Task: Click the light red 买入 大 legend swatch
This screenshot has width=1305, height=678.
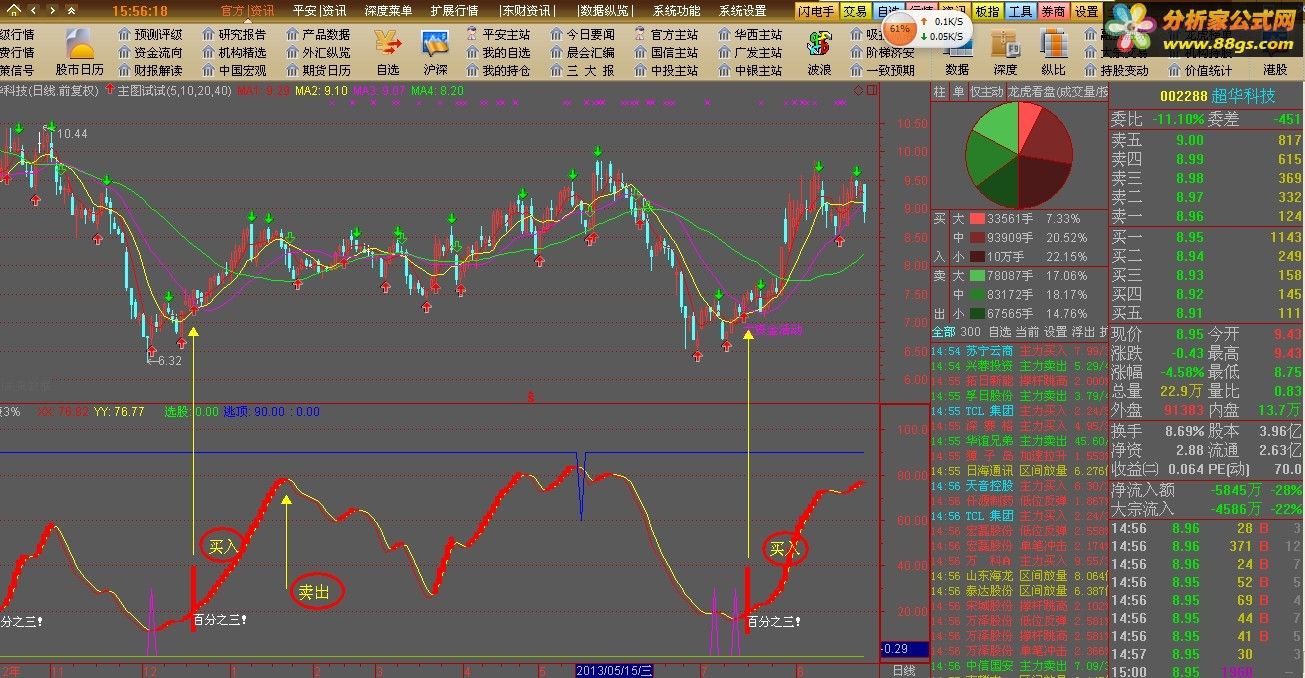Action: click(977, 218)
